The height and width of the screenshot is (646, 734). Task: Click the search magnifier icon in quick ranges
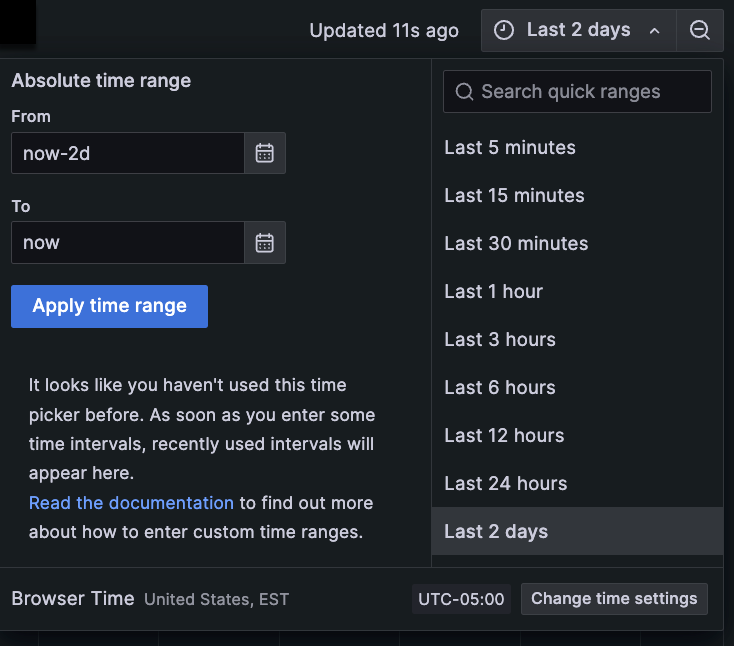464,92
